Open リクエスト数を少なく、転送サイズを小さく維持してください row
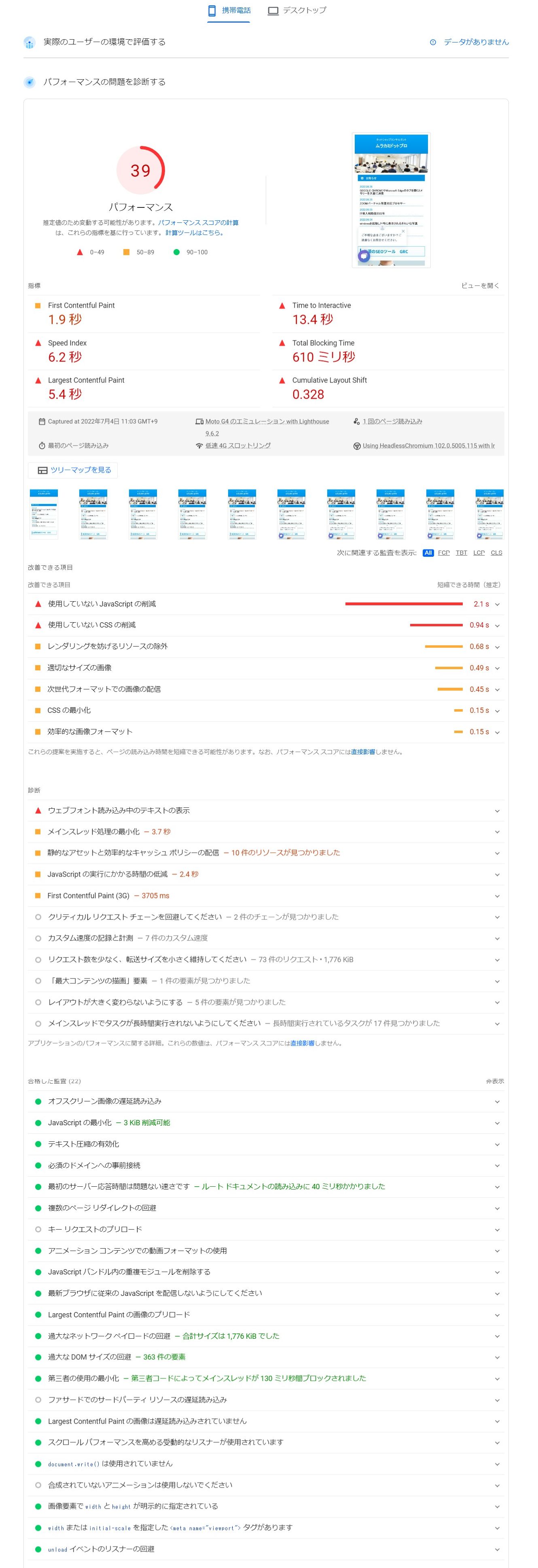 pos(266,960)
